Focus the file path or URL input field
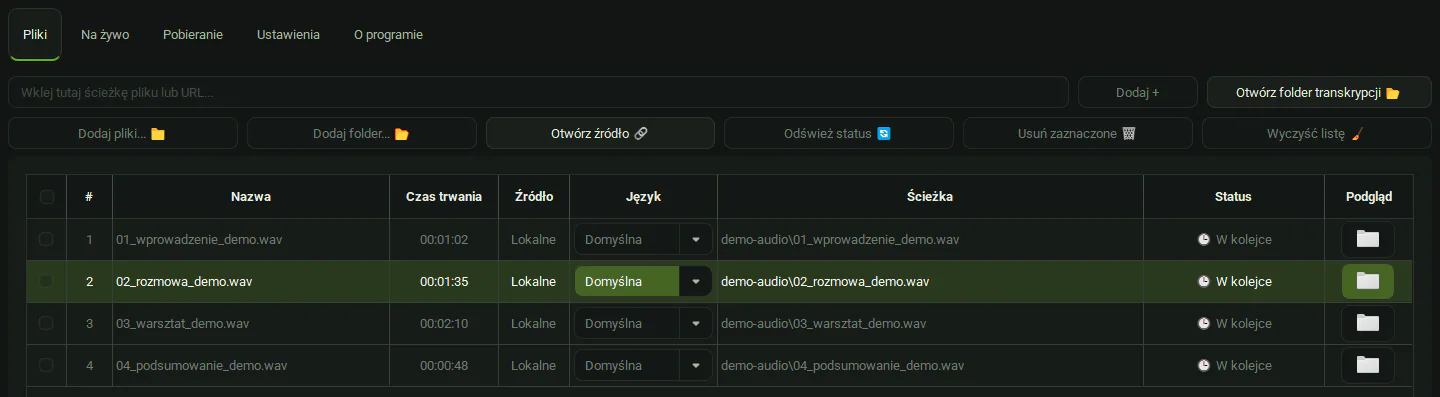 [x=539, y=92]
